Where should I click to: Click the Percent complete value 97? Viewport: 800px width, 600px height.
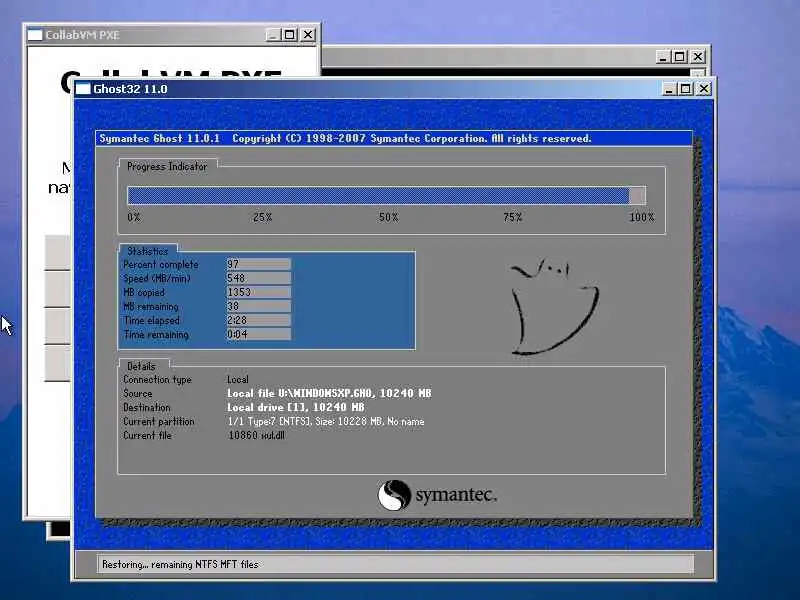coord(258,264)
